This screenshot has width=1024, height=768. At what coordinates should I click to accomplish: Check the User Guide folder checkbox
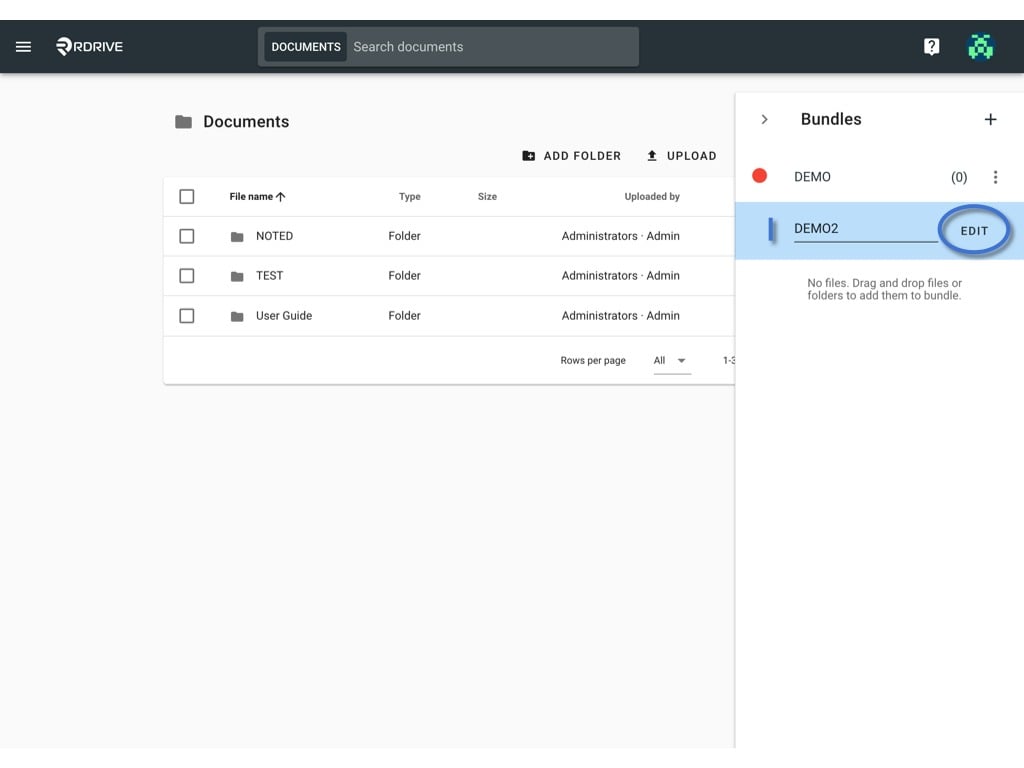187,315
